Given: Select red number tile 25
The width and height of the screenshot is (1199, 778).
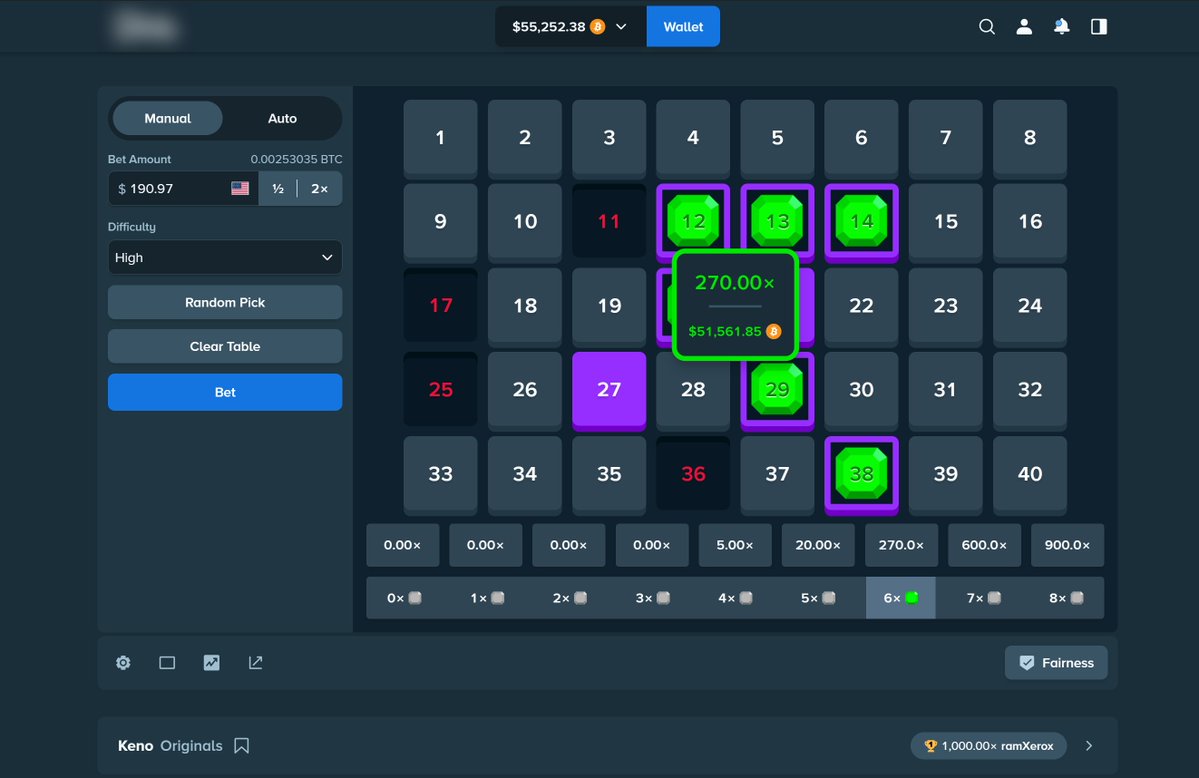Looking at the screenshot, I should tap(440, 389).
